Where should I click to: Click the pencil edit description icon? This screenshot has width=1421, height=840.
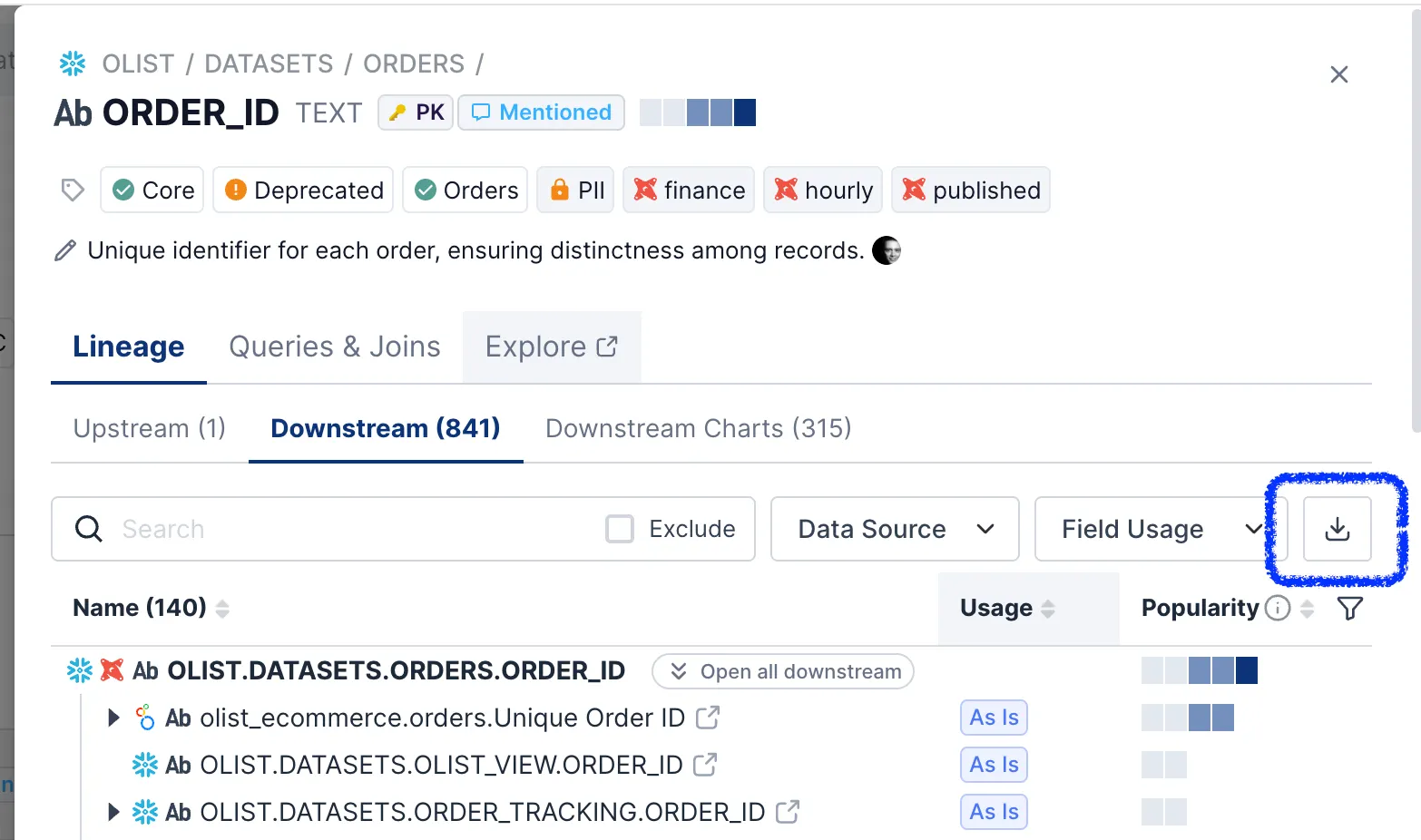[65, 251]
